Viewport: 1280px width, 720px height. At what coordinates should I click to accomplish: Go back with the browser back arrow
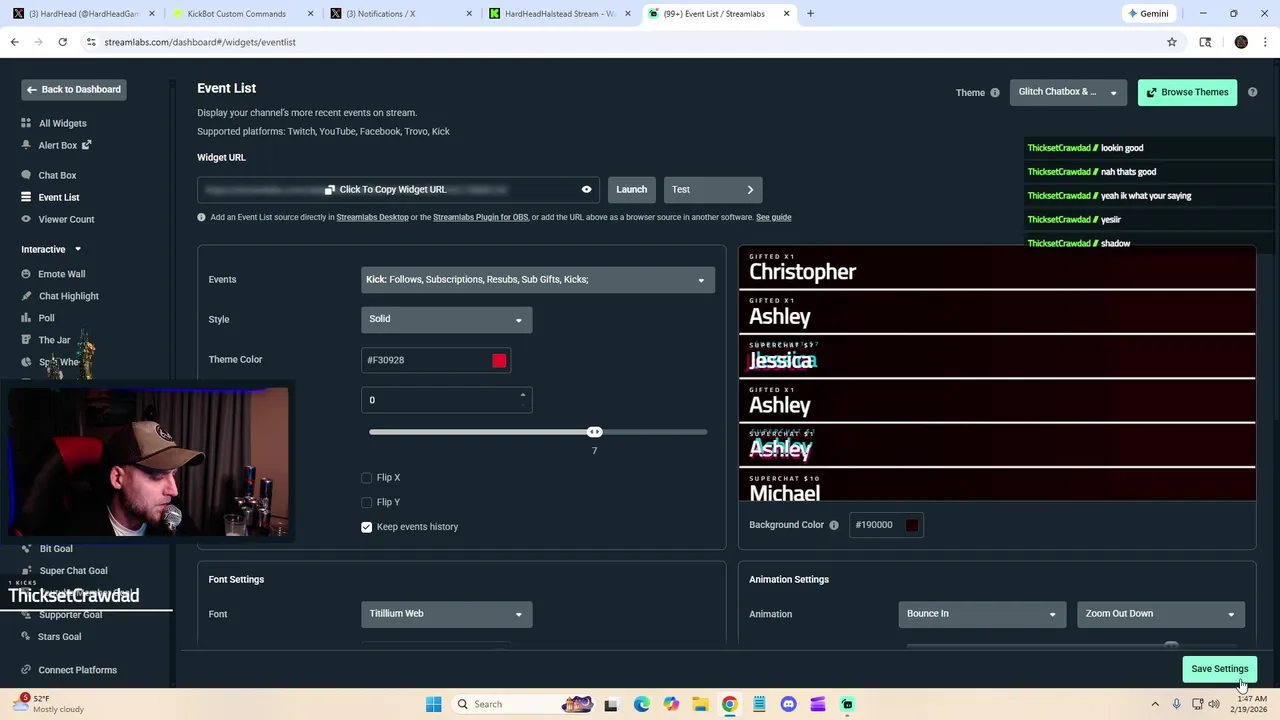point(14,42)
